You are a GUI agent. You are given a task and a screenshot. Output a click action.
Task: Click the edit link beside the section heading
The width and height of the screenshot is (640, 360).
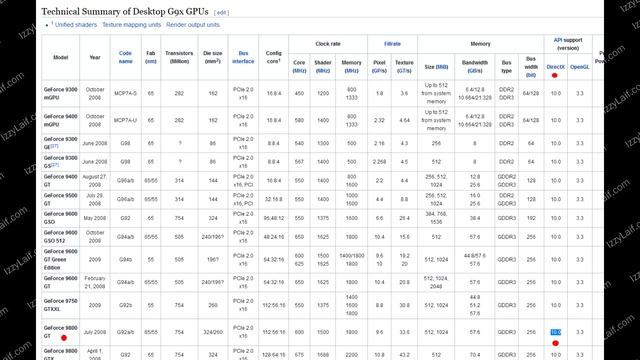[221, 13]
